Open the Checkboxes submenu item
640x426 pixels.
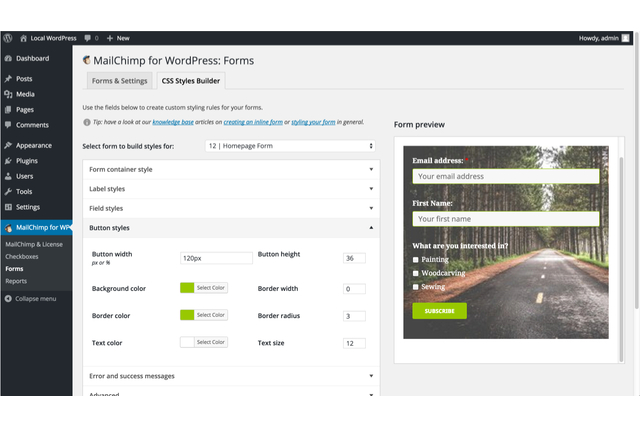point(22,257)
